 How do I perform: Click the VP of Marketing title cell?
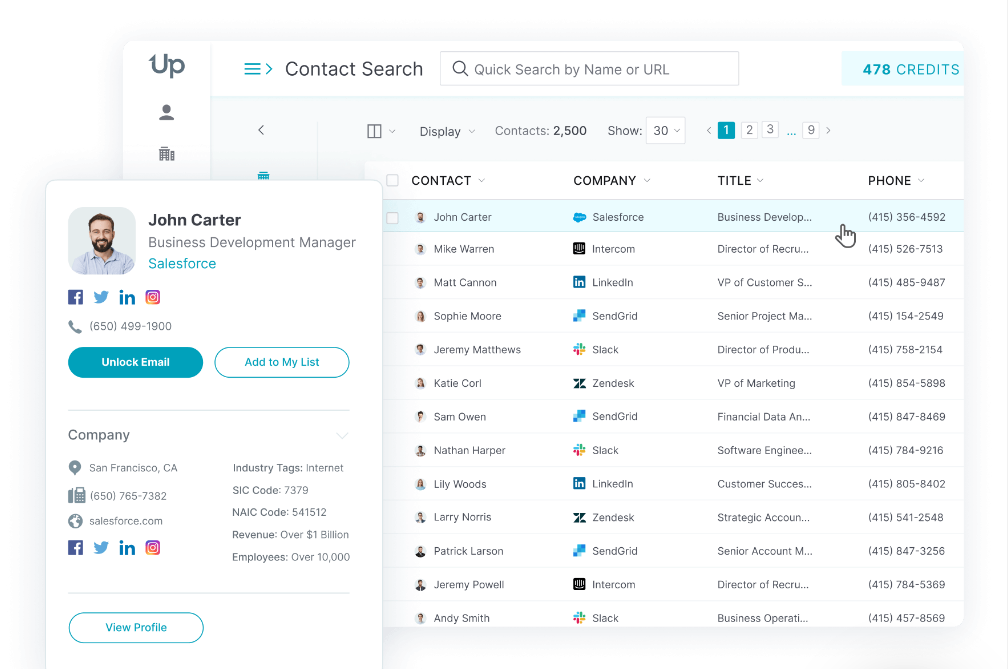(756, 383)
